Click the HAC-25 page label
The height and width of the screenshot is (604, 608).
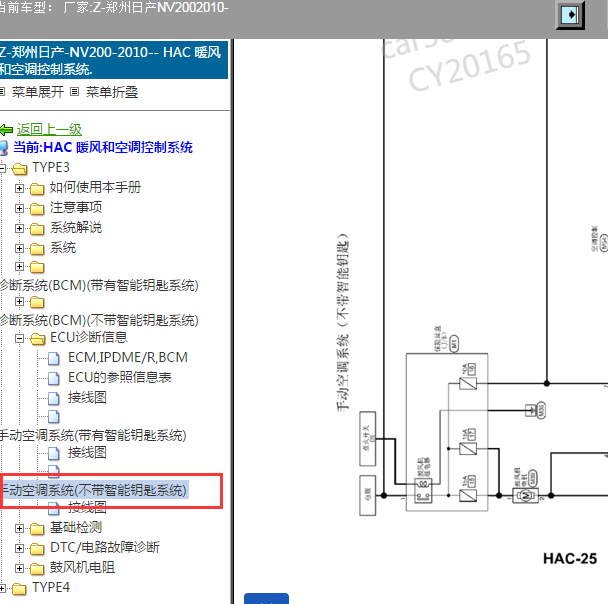570,559
